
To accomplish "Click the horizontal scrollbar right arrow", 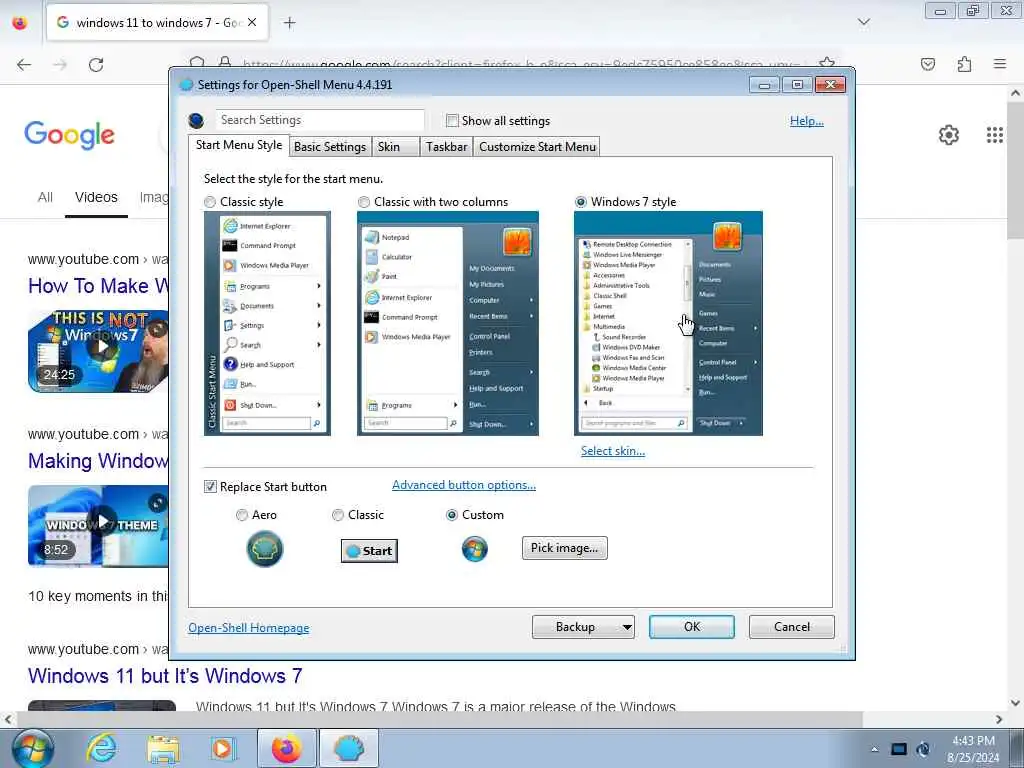I will click(x=999, y=719).
